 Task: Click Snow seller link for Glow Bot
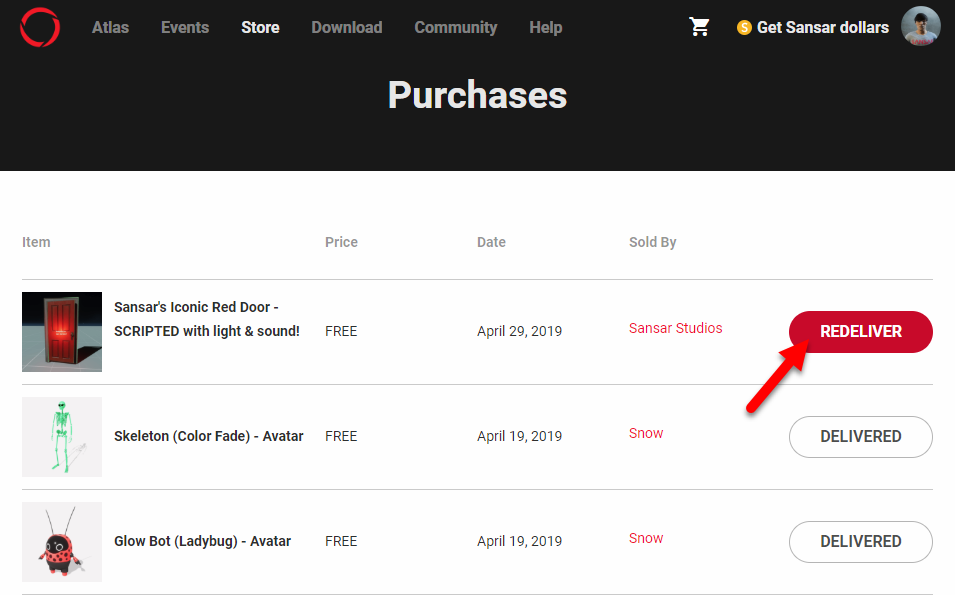click(x=646, y=538)
